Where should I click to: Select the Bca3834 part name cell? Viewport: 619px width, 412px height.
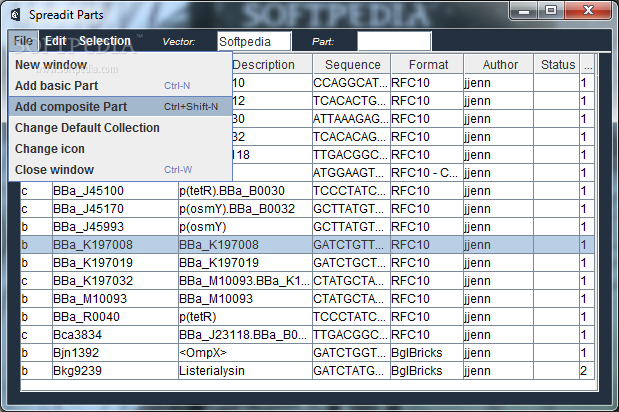(115, 335)
